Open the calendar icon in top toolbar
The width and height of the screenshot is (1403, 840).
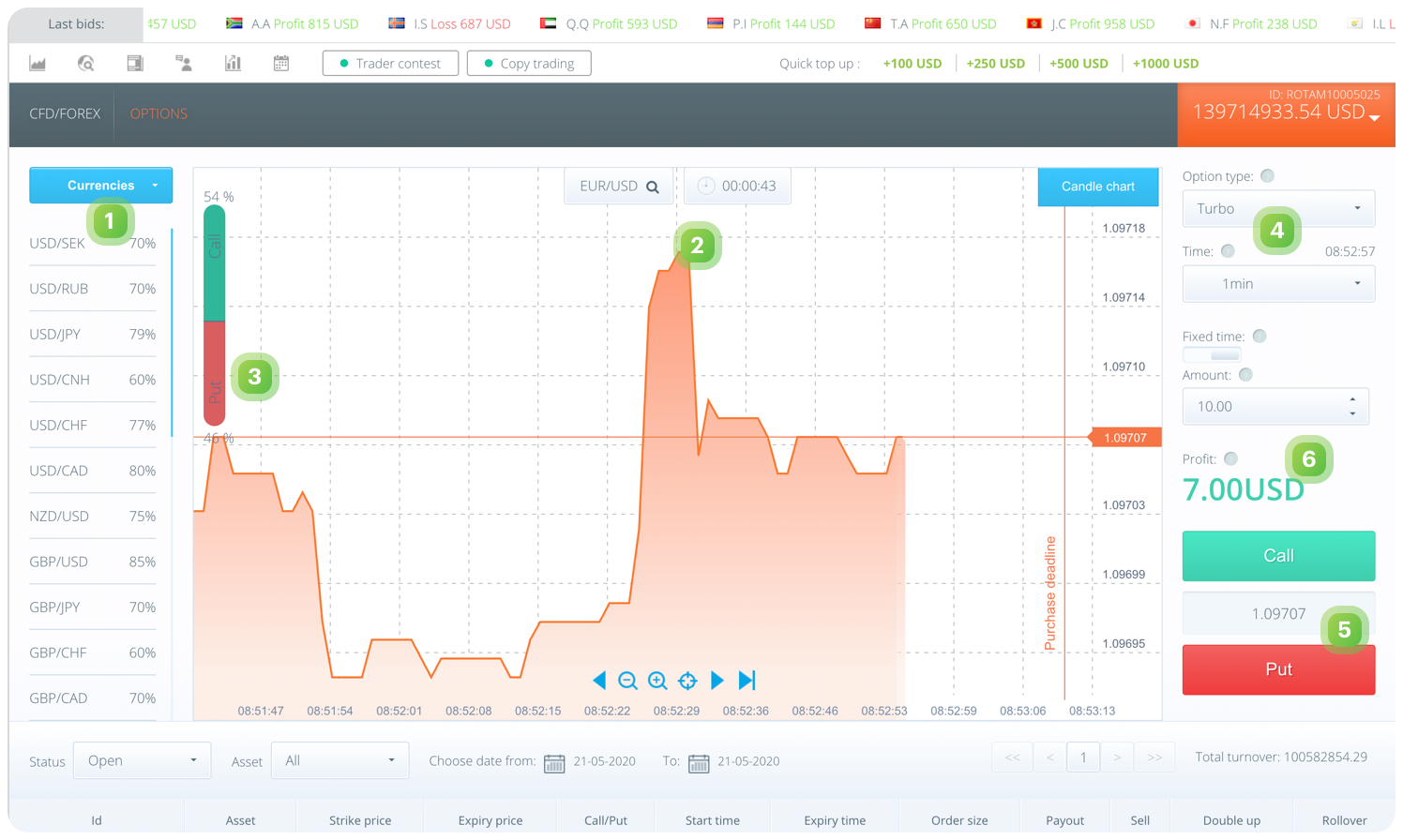(x=281, y=64)
